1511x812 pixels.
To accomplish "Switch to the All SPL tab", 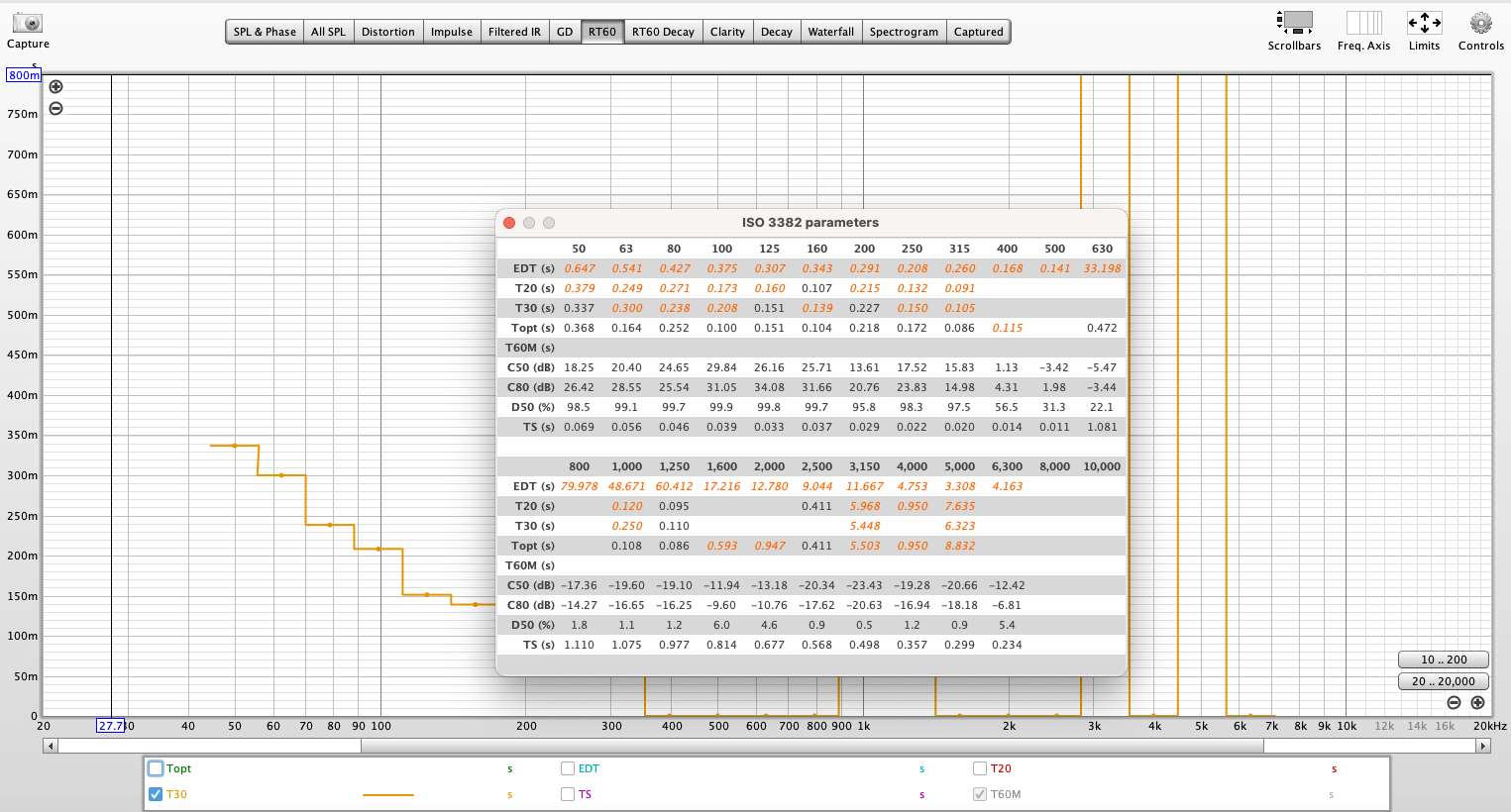I will point(328,32).
